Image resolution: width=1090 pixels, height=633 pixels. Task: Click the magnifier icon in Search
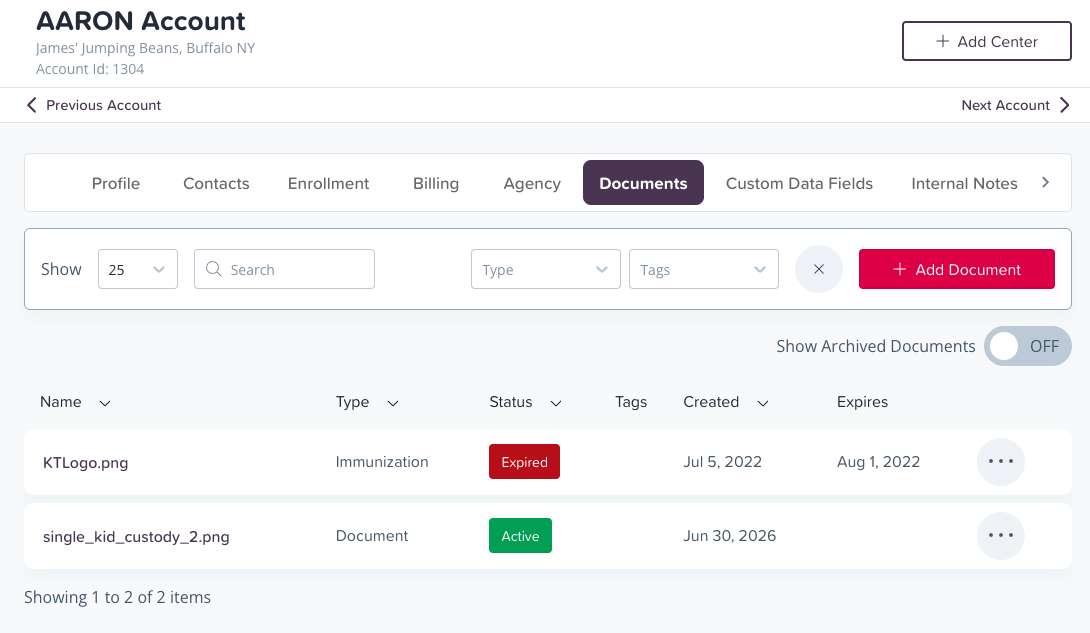(213, 269)
